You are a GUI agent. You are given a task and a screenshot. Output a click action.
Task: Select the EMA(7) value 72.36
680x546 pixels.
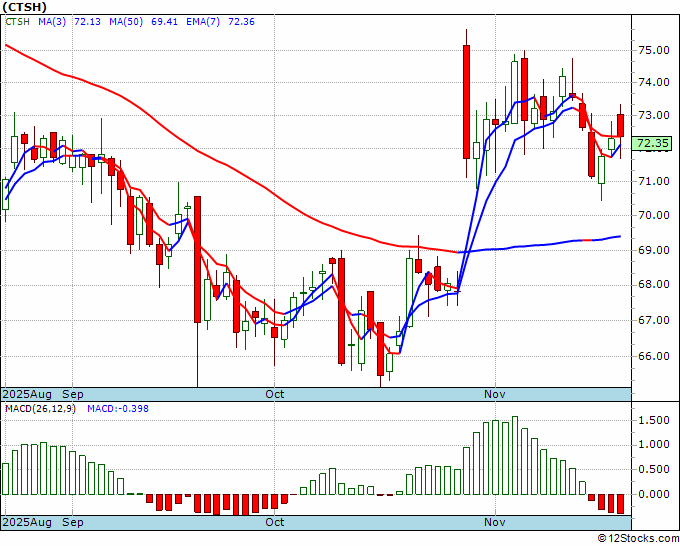click(x=242, y=22)
